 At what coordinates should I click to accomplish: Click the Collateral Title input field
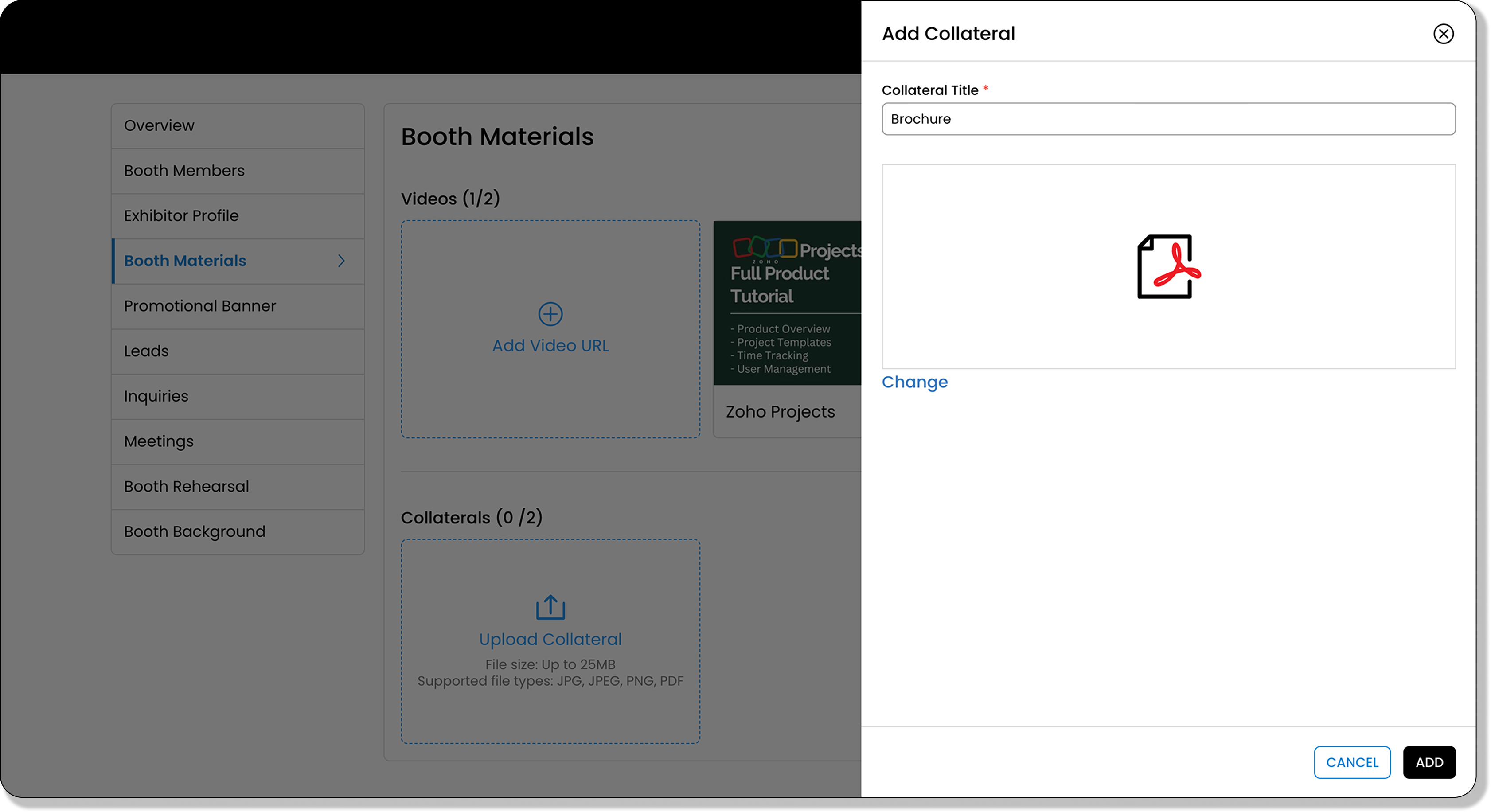coord(1168,119)
